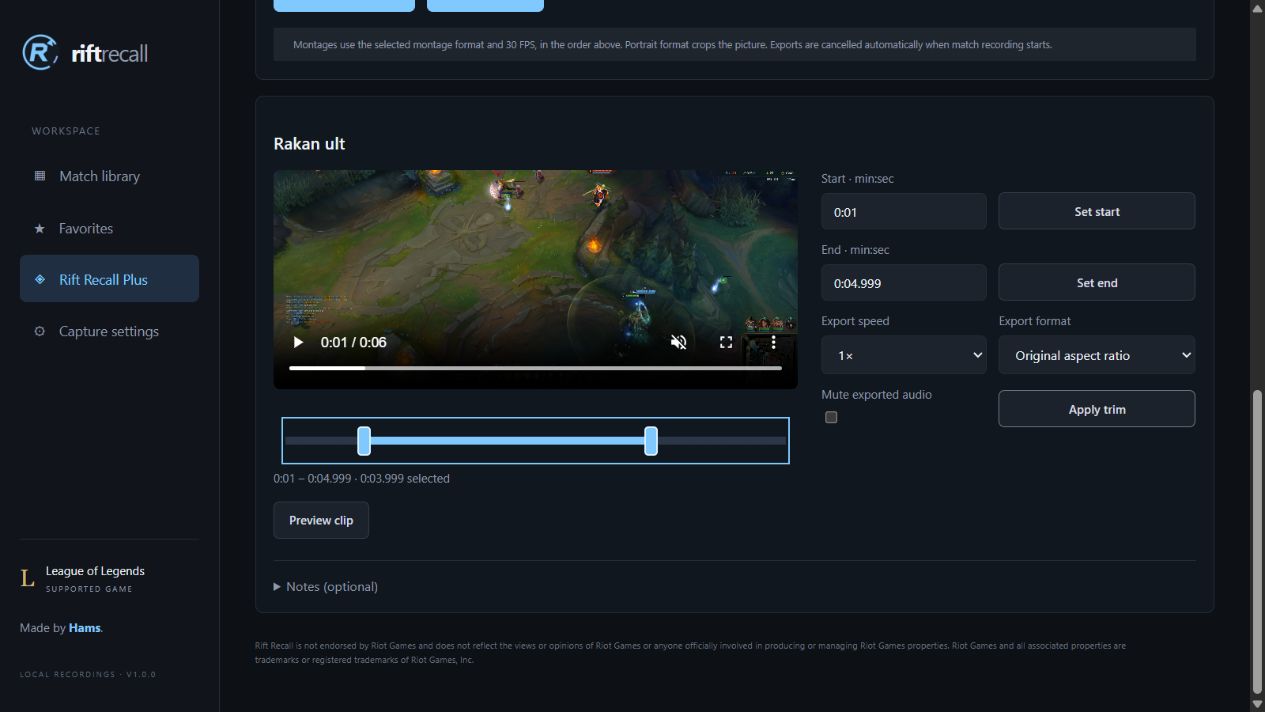The image size is (1265, 712).
Task: Open Rift Recall Plus page
Action: (109, 279)
